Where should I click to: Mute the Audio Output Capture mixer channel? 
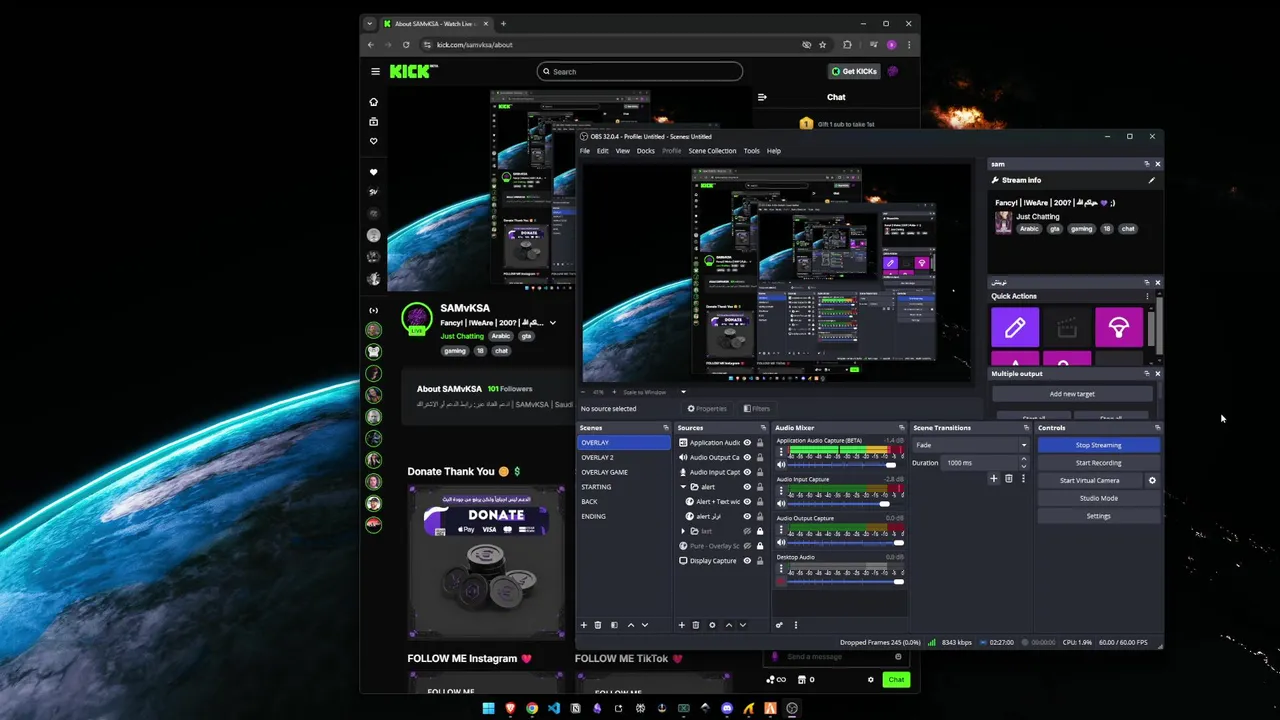click(782, 543)
